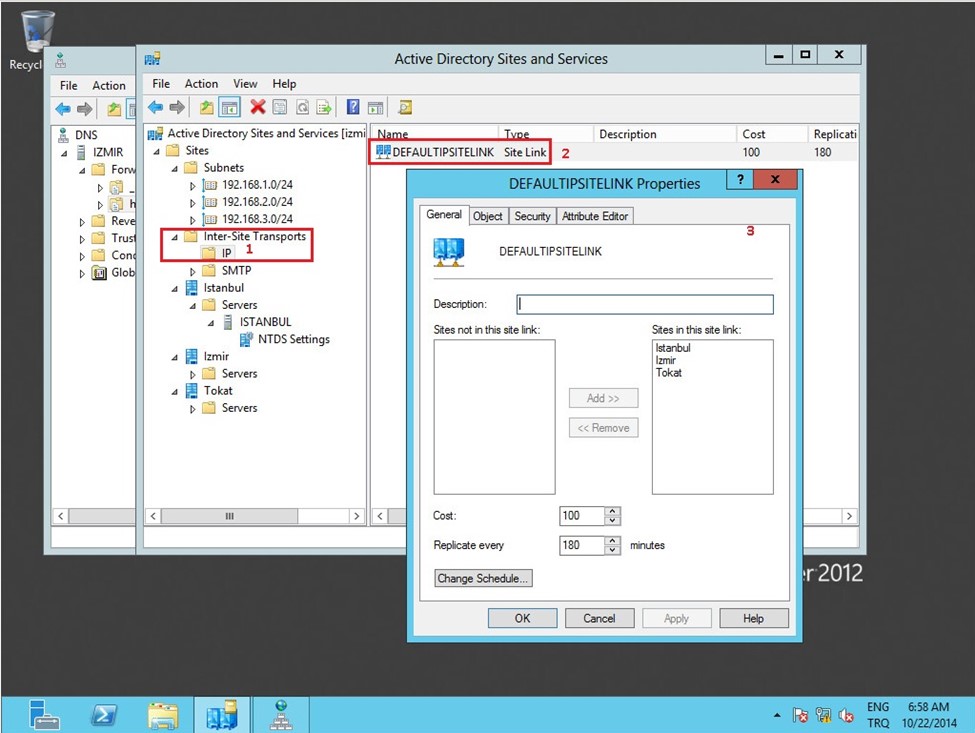Open File Explorer from the taskbar

pos(163,715)
